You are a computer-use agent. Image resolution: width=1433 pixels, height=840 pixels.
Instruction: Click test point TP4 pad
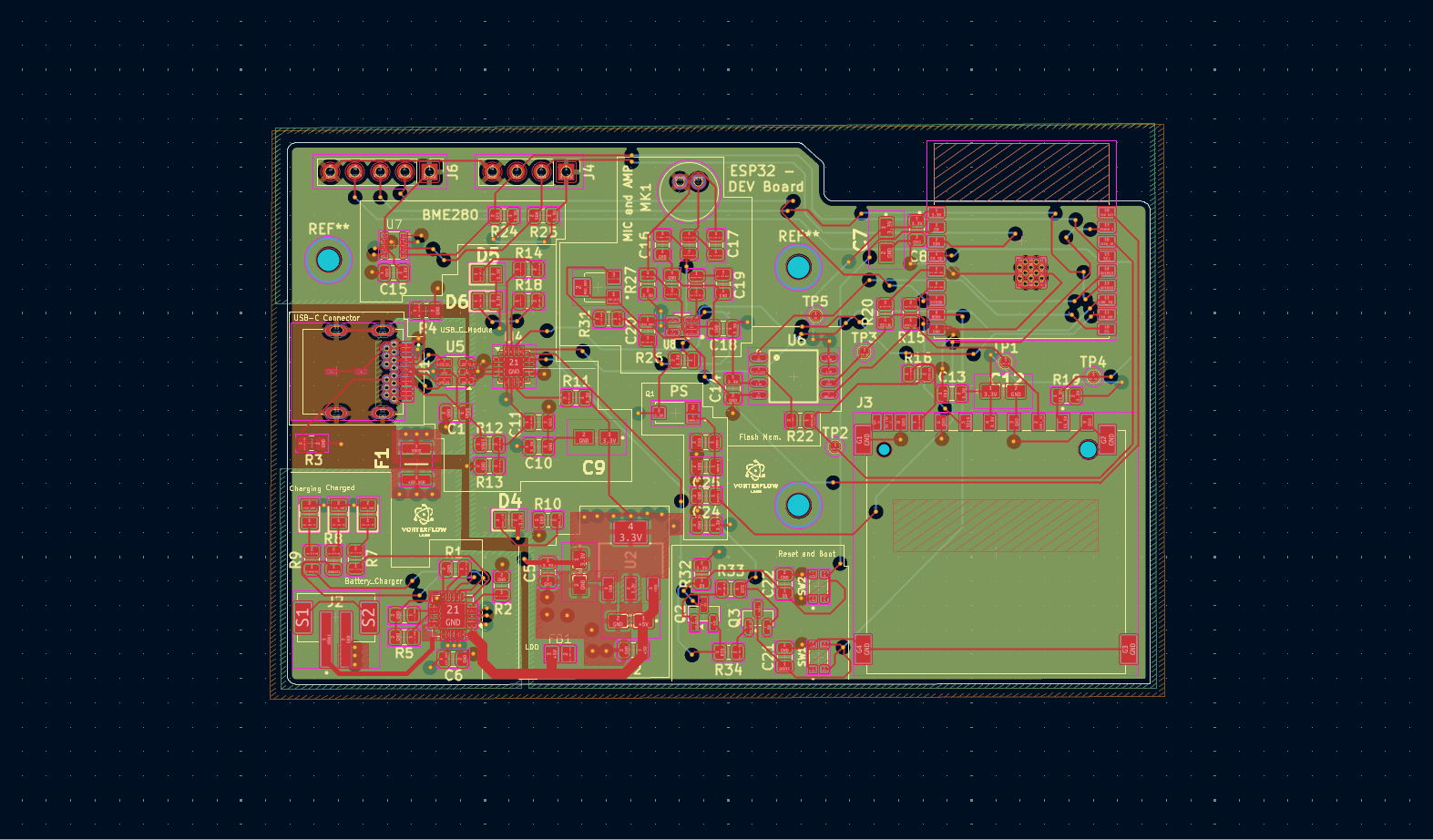[x=1093, y=376]
